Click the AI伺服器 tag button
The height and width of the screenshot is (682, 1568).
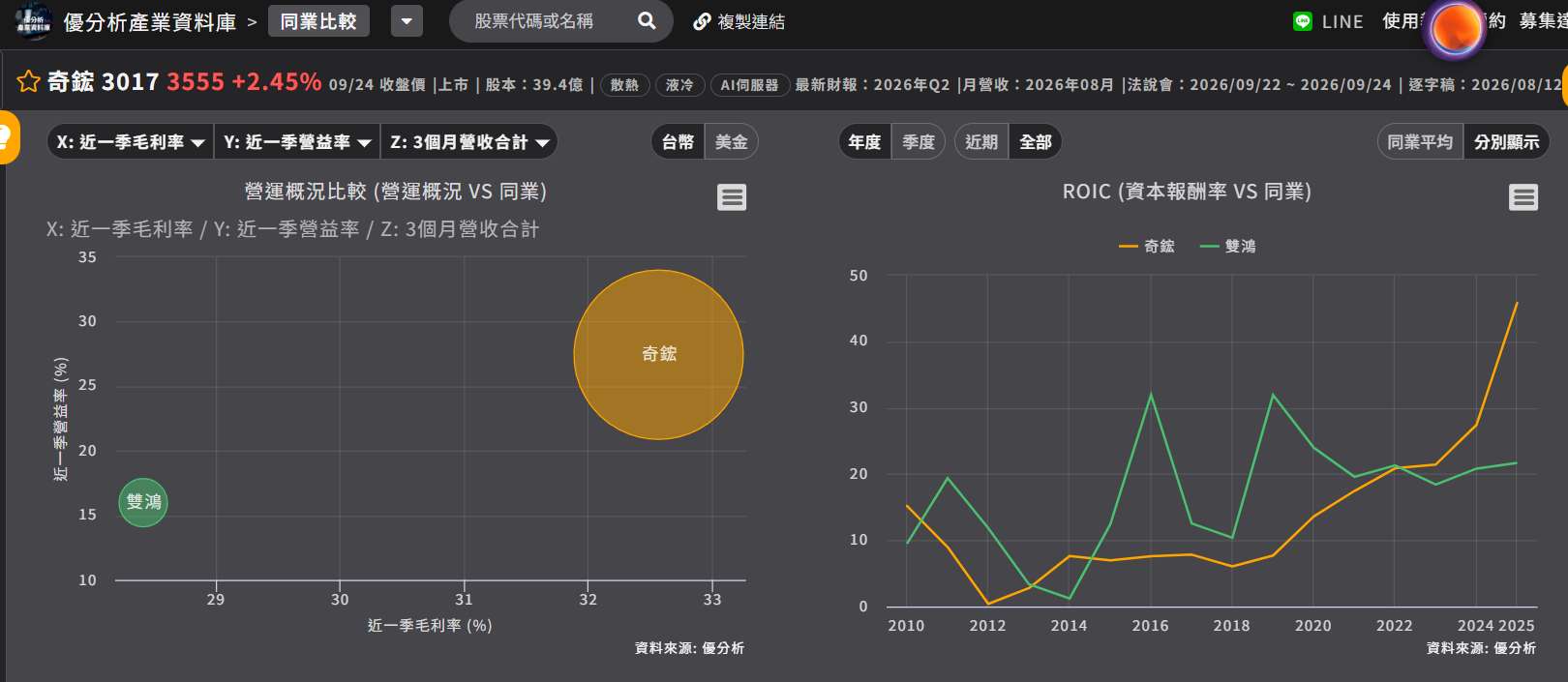pos(749,85)
